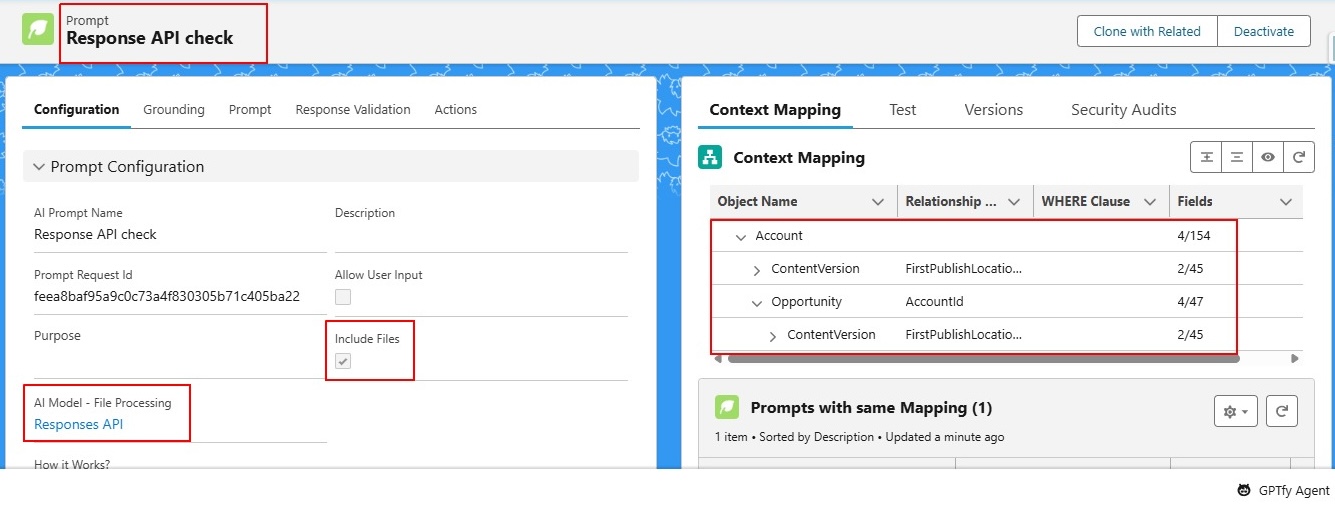The width and height of the screenshot is (1335, 507).
Task: Click the eye preview icon in Context Mapping
Action: coord(1268,157)
